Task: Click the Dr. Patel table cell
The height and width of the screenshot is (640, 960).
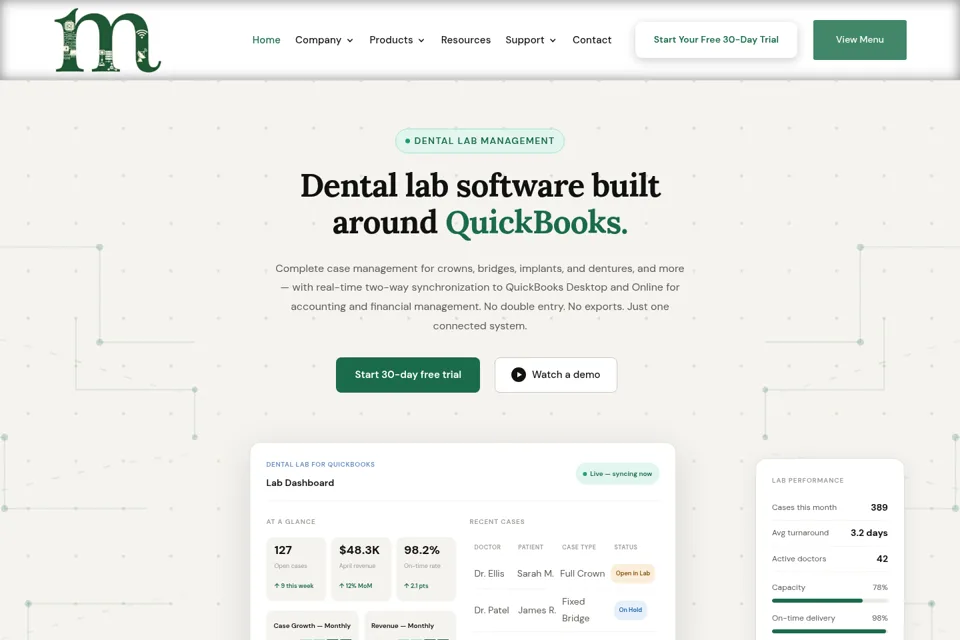Action: (492, 611)
